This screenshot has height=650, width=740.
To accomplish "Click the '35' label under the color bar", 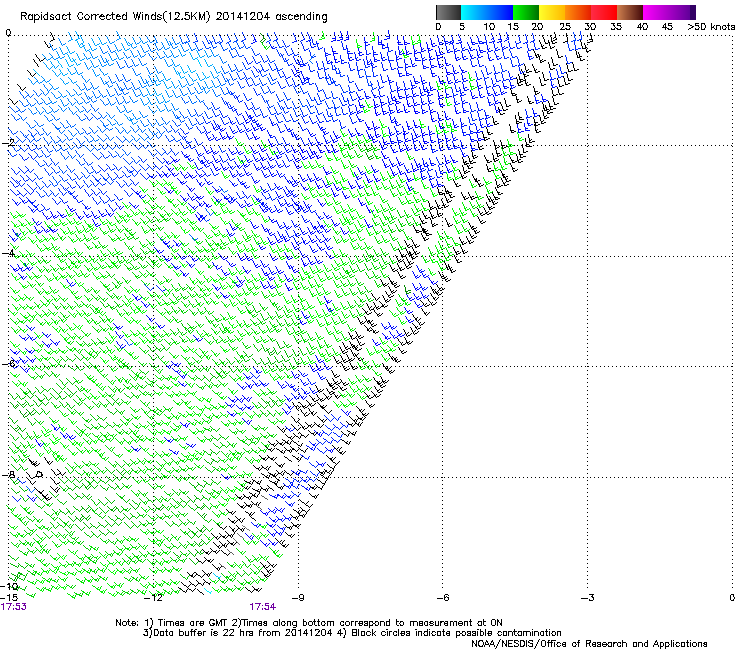I will [x=616, y=26].
